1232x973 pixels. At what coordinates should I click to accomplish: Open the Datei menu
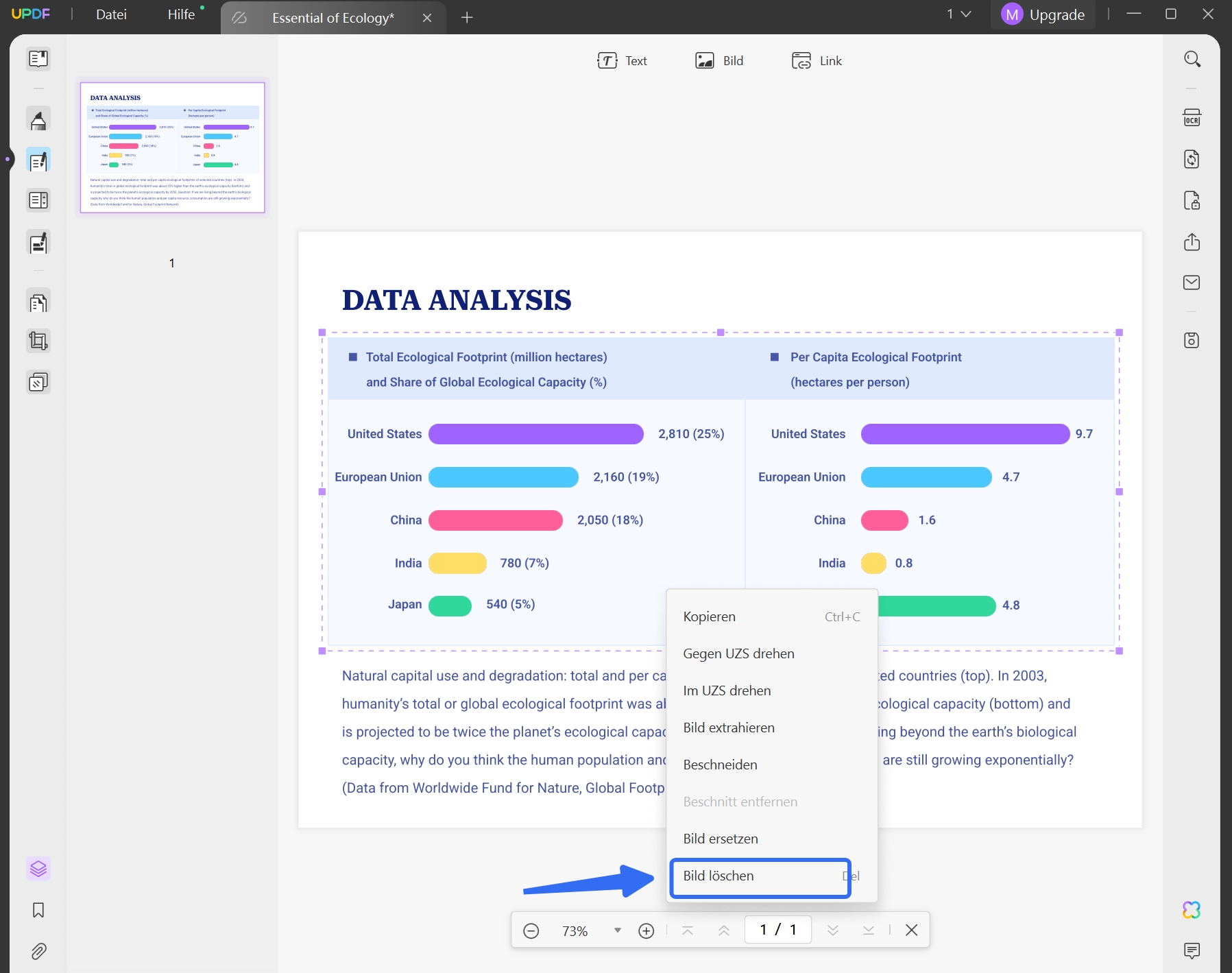tap(111, 14)
